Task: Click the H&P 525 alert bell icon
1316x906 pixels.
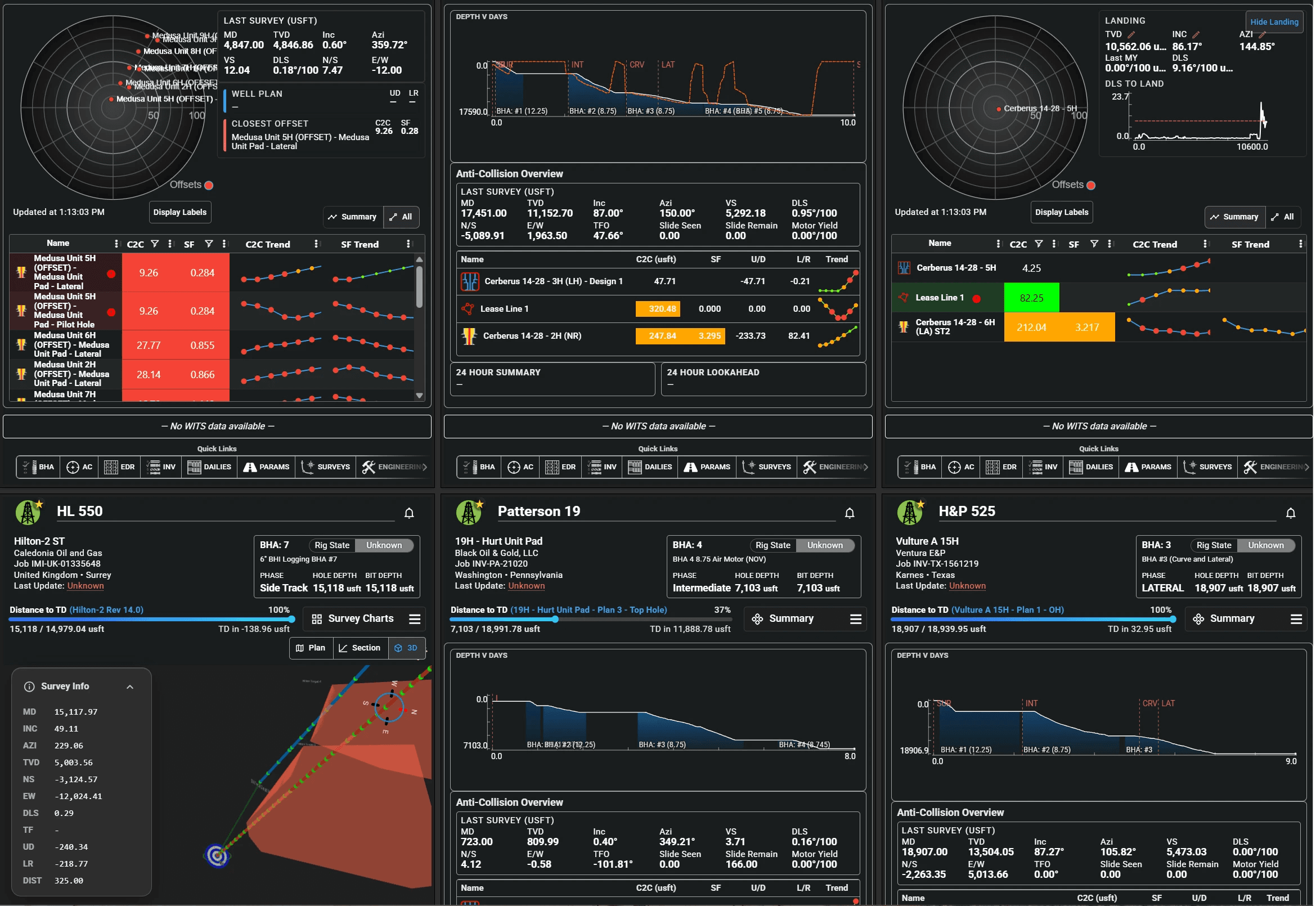Action: [x=1291, y=513]
